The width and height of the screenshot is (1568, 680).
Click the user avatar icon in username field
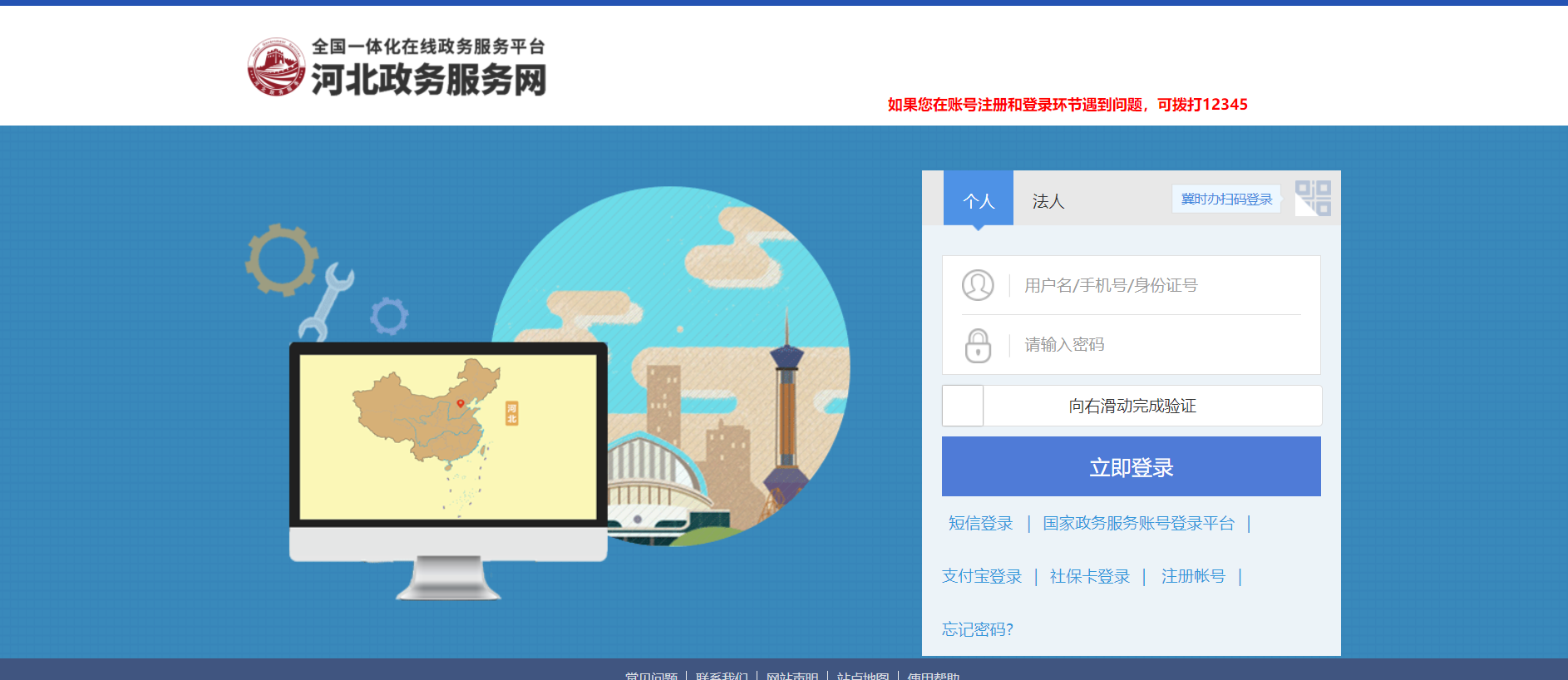tap(978, 285)
